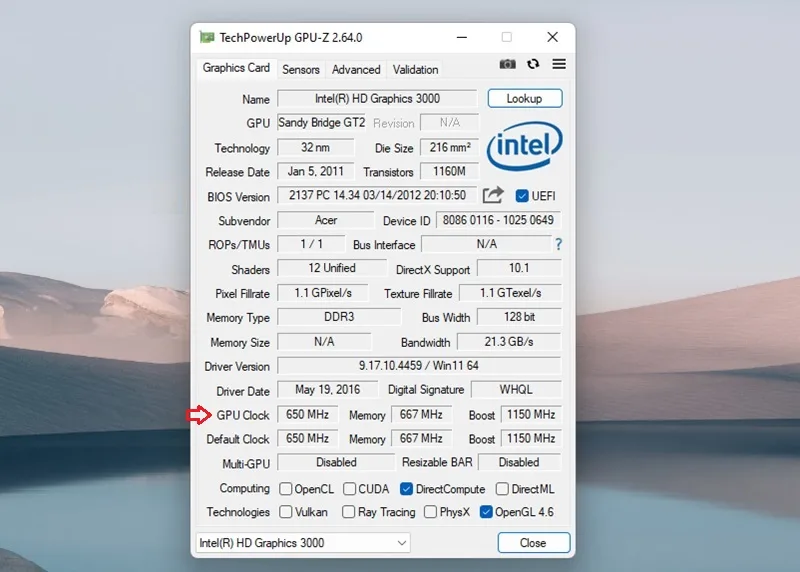800x572 pixels.
Task: Click the refresh arrows icon
Action: pyautogui.click(x=533, y=64)
